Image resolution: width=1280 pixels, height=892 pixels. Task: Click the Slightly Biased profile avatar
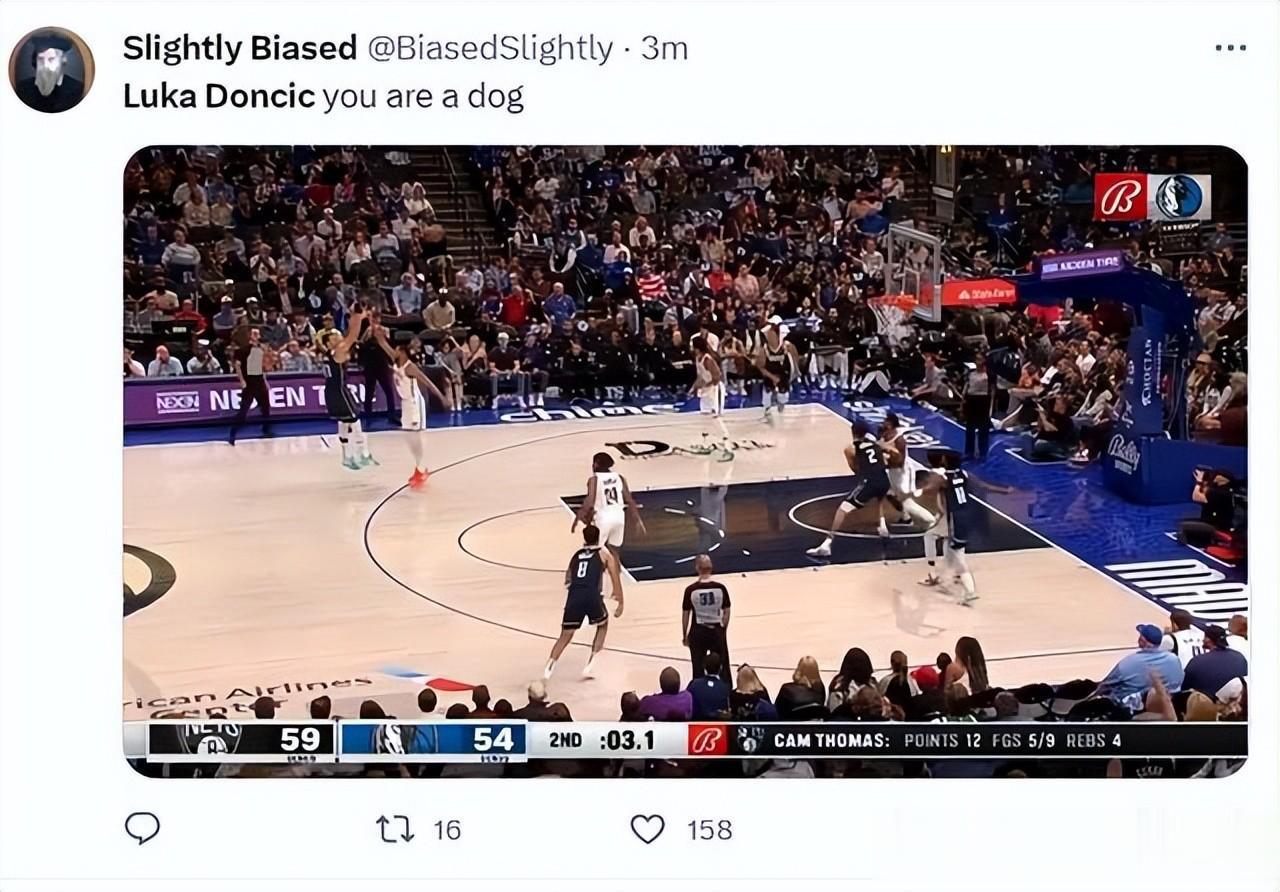(51, 69)
